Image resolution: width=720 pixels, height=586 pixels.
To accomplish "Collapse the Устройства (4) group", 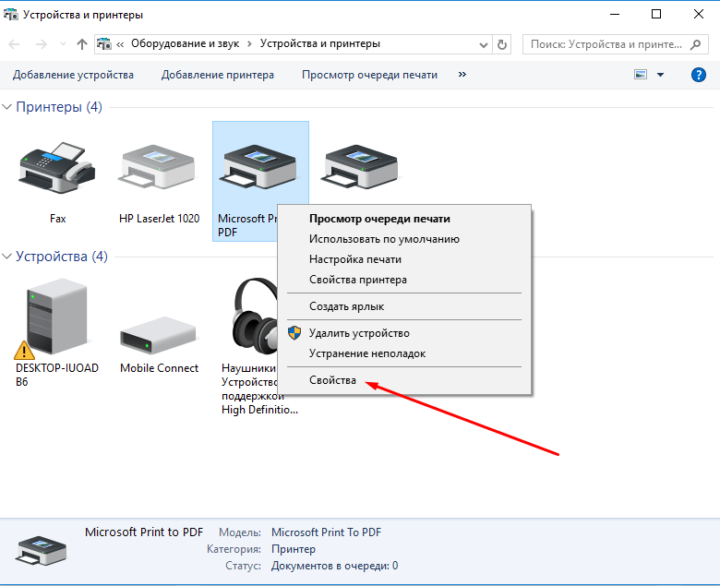I will 8,257.
